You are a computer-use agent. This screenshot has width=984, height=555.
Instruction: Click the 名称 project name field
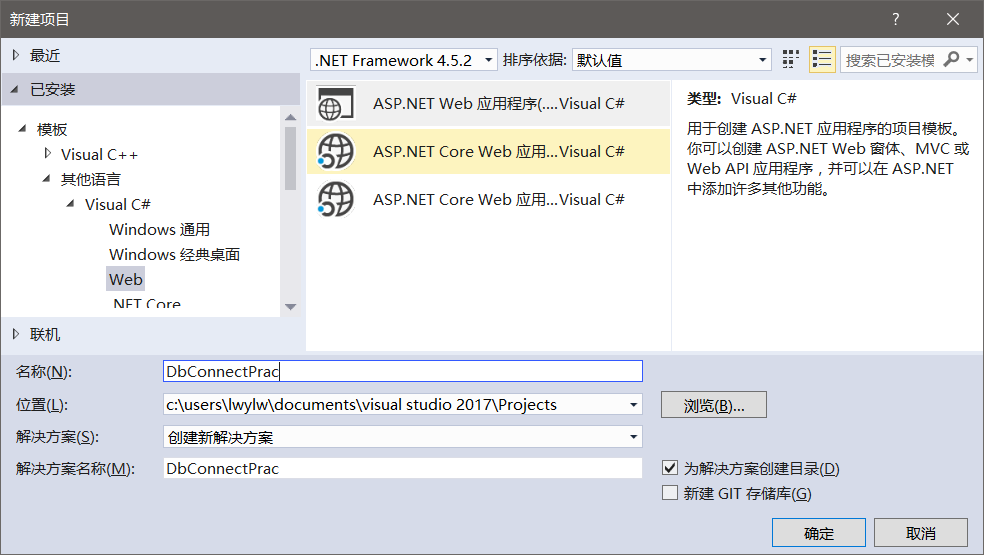pos(402,371)
